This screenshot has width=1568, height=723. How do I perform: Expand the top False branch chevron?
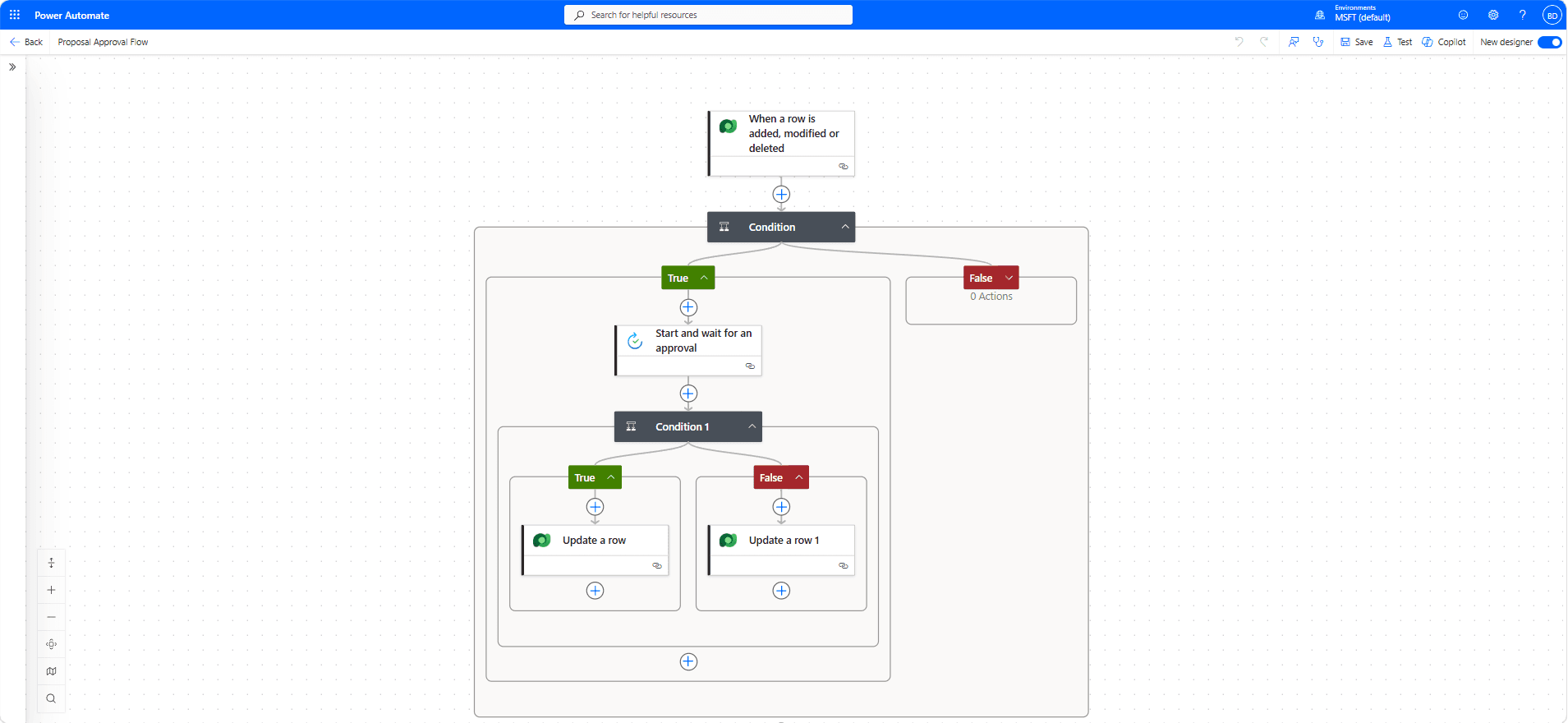point(1009,278)
